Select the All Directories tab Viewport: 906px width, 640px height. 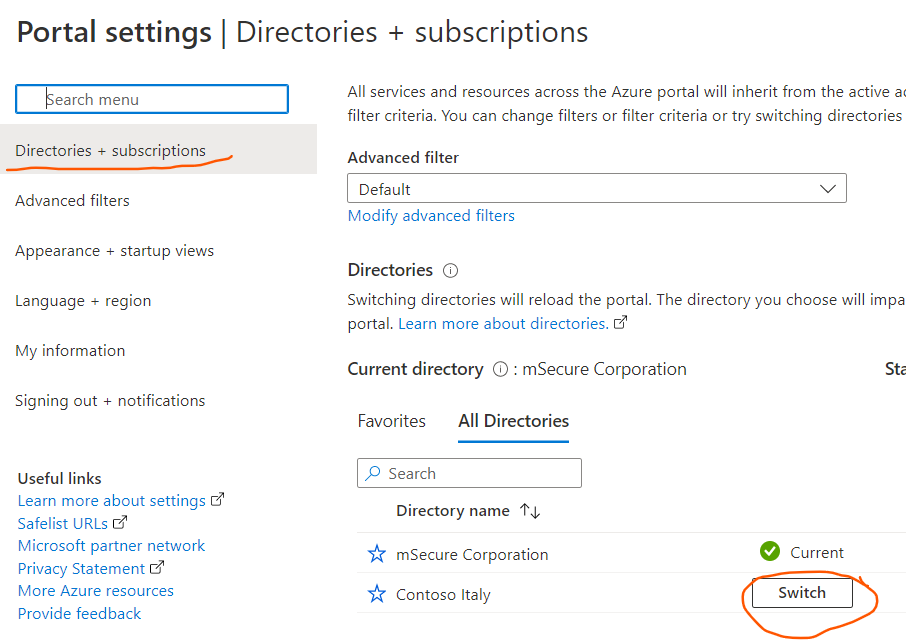pyautogui.click(x=513, y=421)
